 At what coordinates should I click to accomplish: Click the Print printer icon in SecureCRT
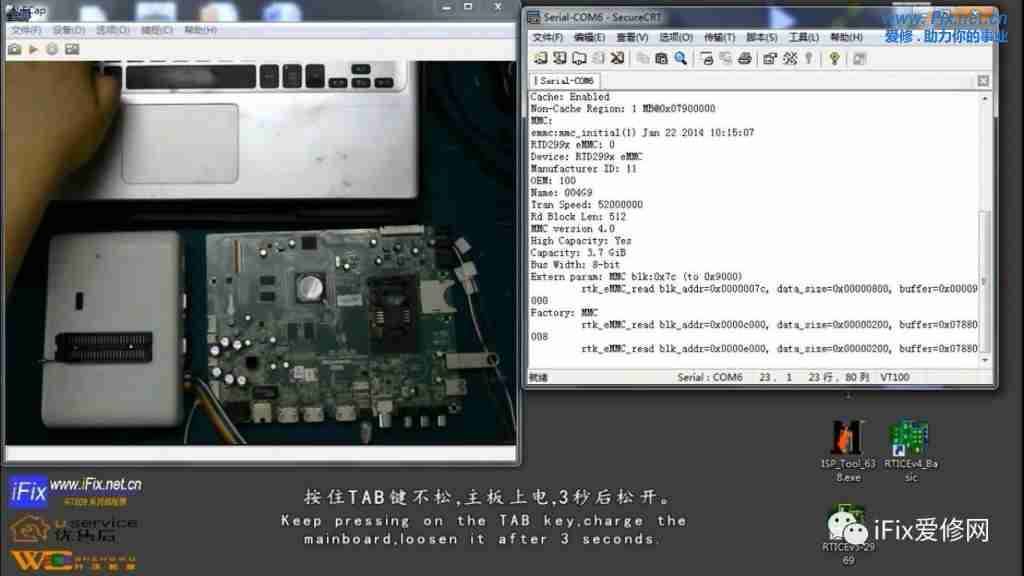pos(744,59)
